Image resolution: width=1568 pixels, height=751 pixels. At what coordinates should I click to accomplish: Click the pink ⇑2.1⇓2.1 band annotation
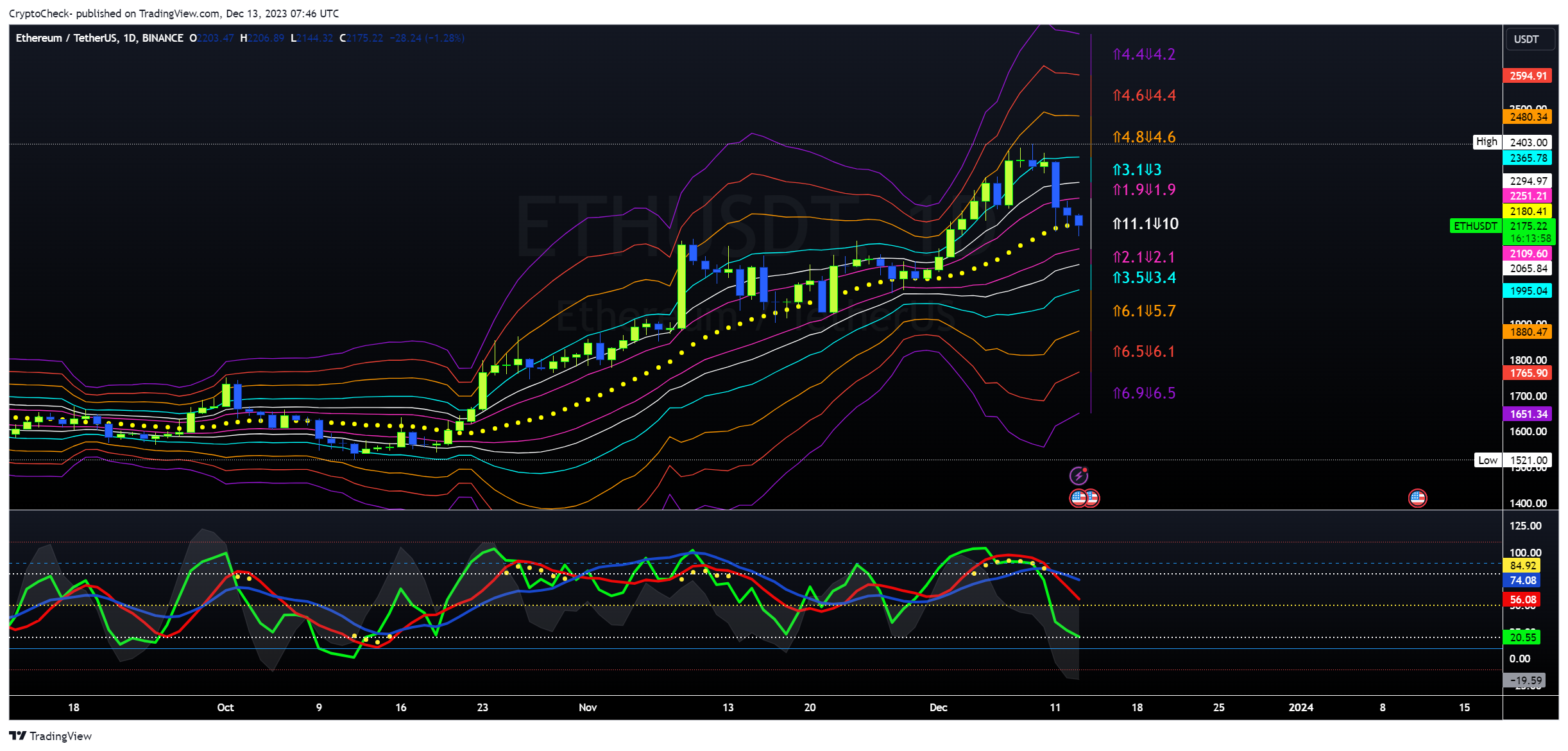tap(1144, 257)
